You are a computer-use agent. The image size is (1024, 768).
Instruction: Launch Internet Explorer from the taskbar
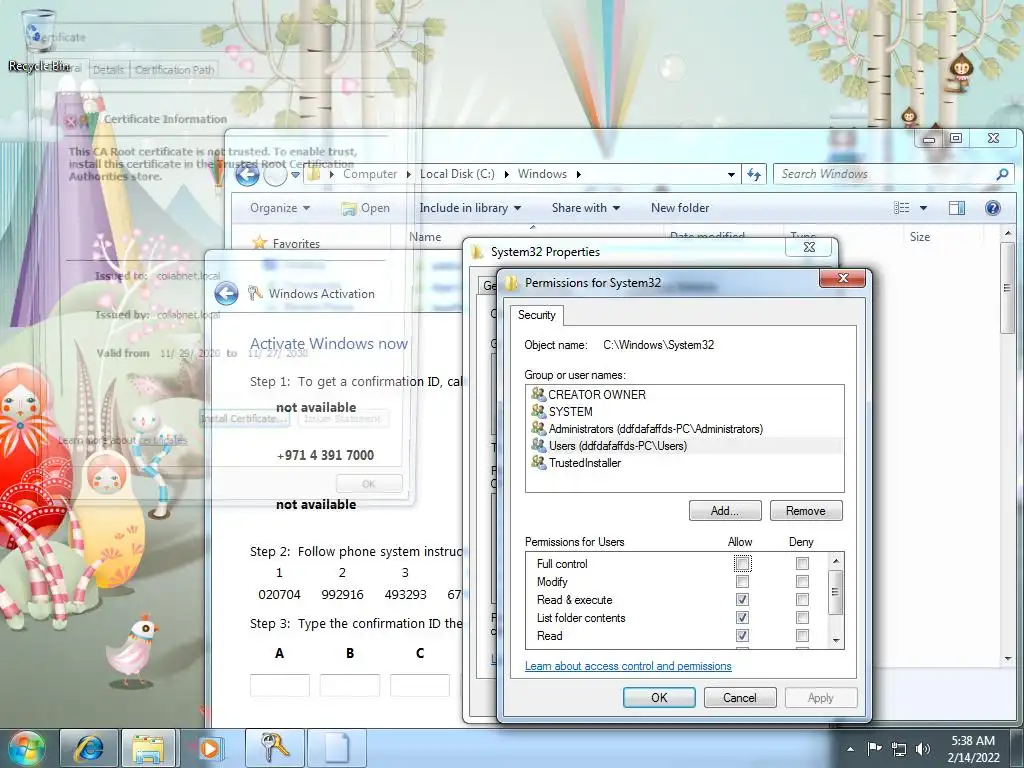click(88, 748)
